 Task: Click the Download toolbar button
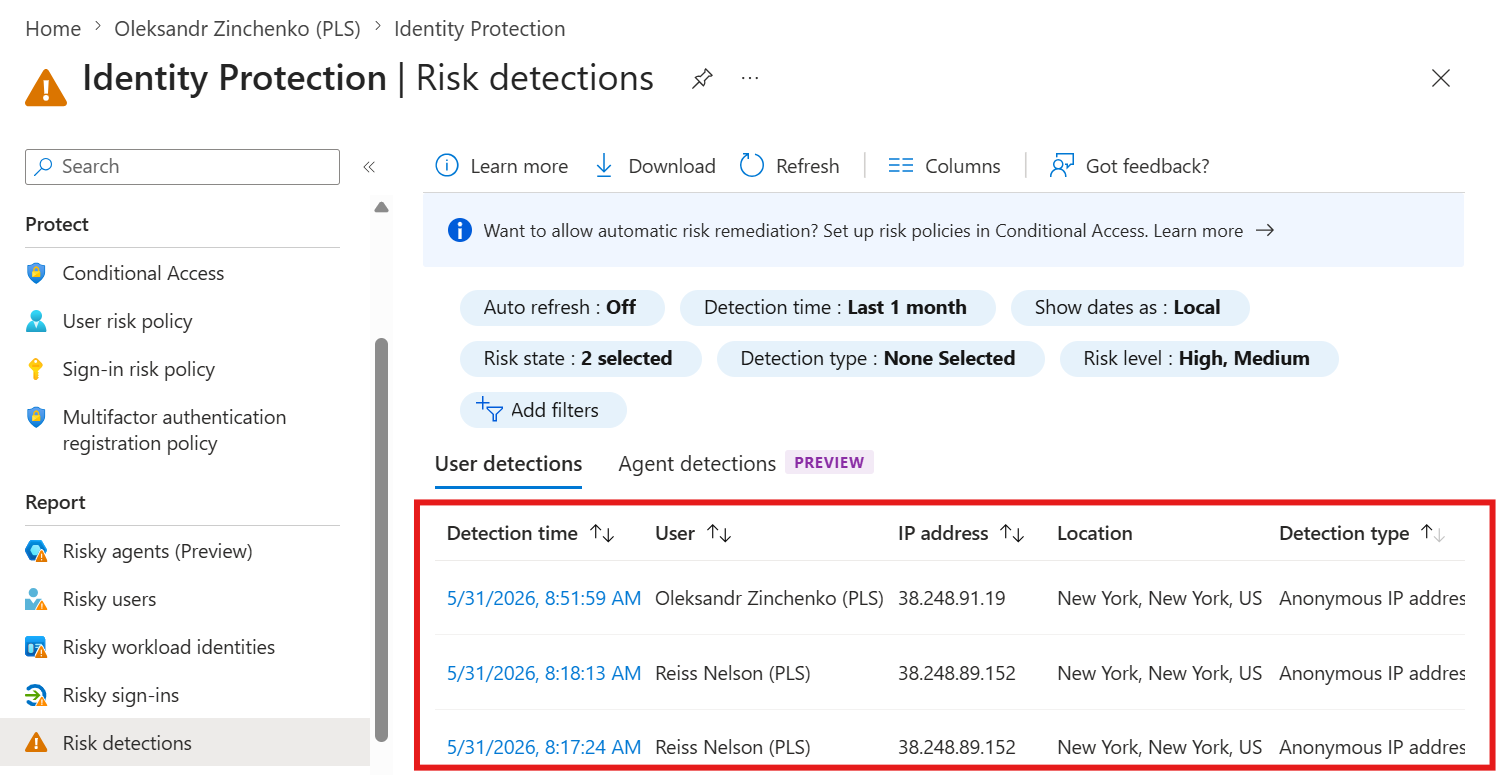coord(655,166)
